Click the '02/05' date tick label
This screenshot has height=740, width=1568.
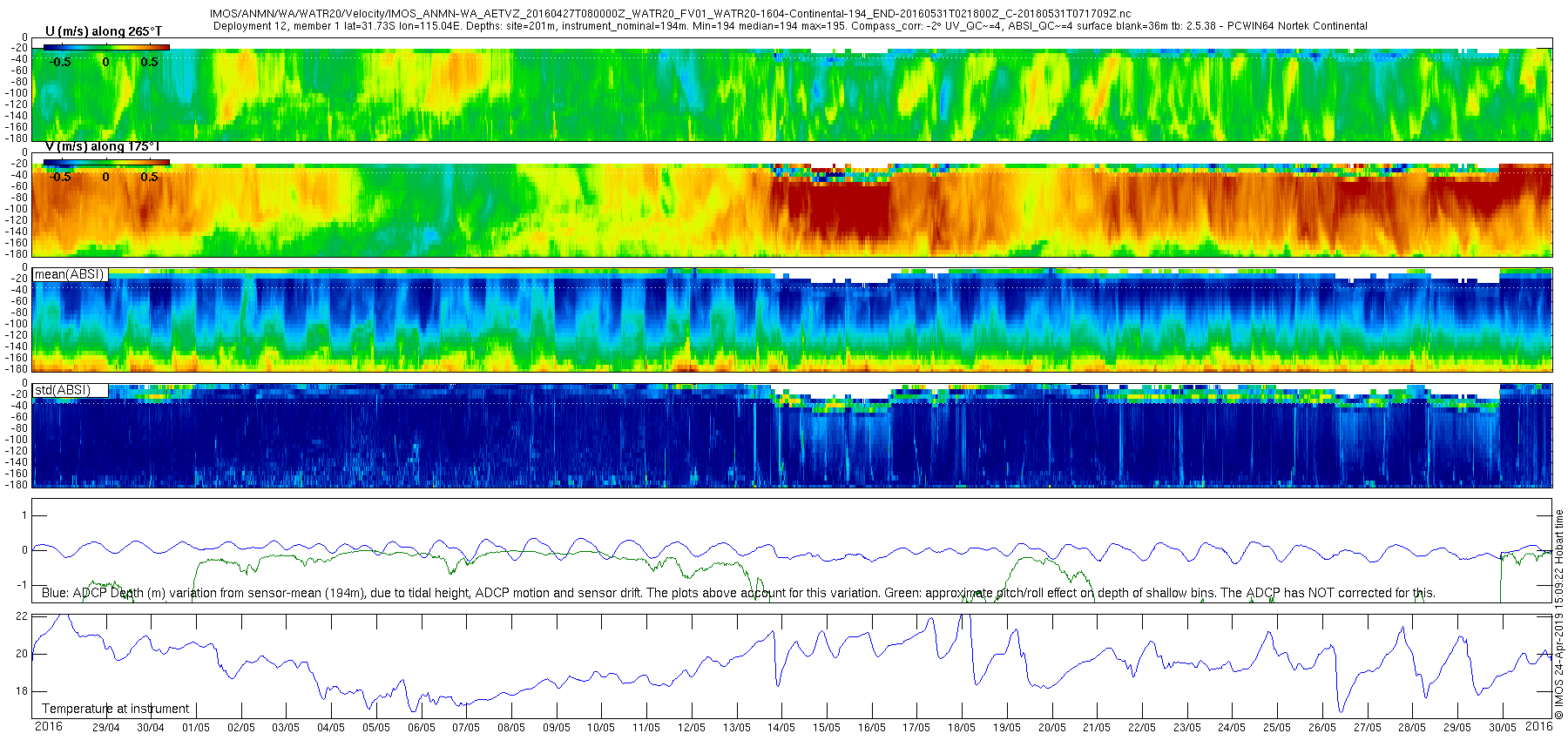241,728
